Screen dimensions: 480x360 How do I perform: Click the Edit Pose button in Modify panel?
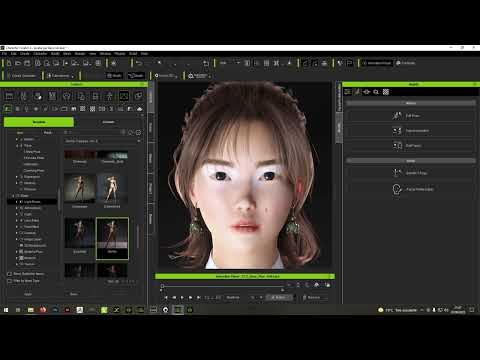click(x=411, y=116)
